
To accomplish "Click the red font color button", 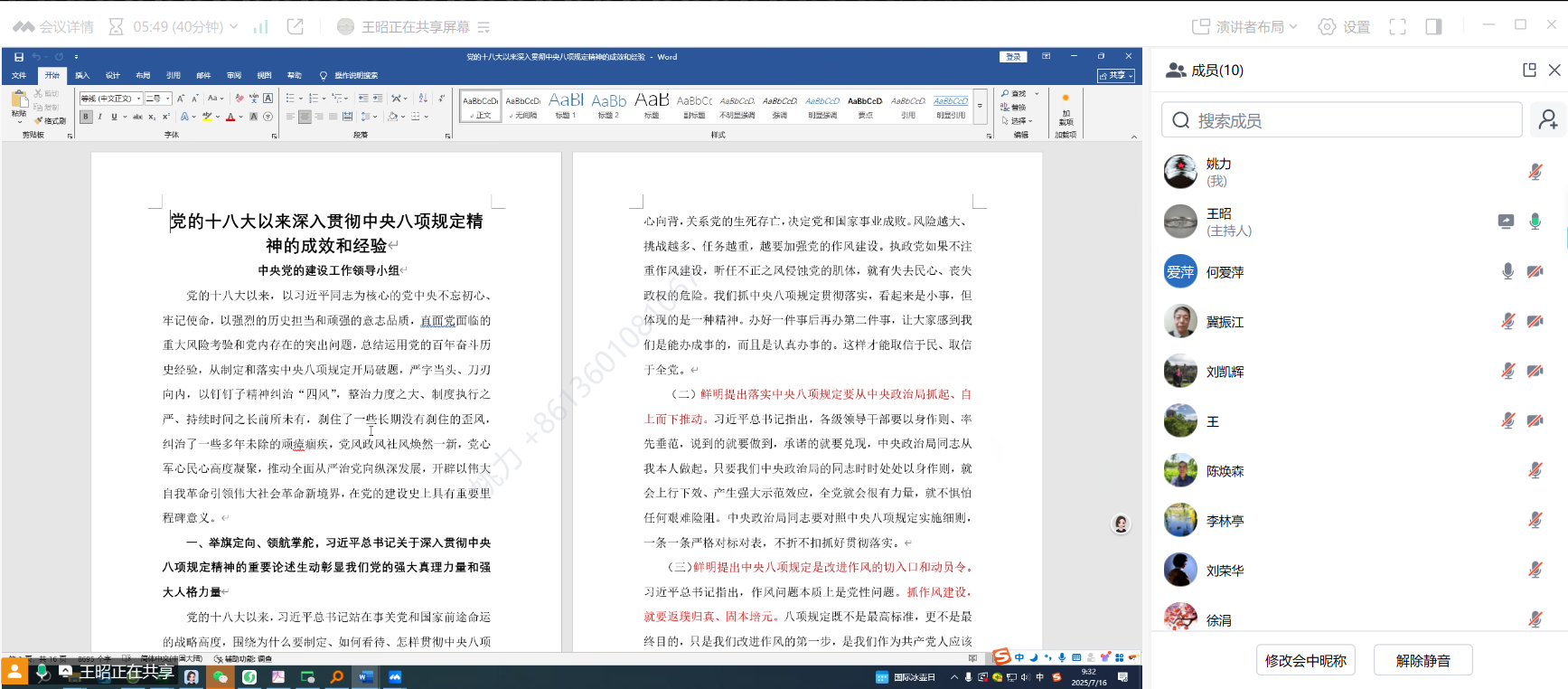I will pos(230,117).
